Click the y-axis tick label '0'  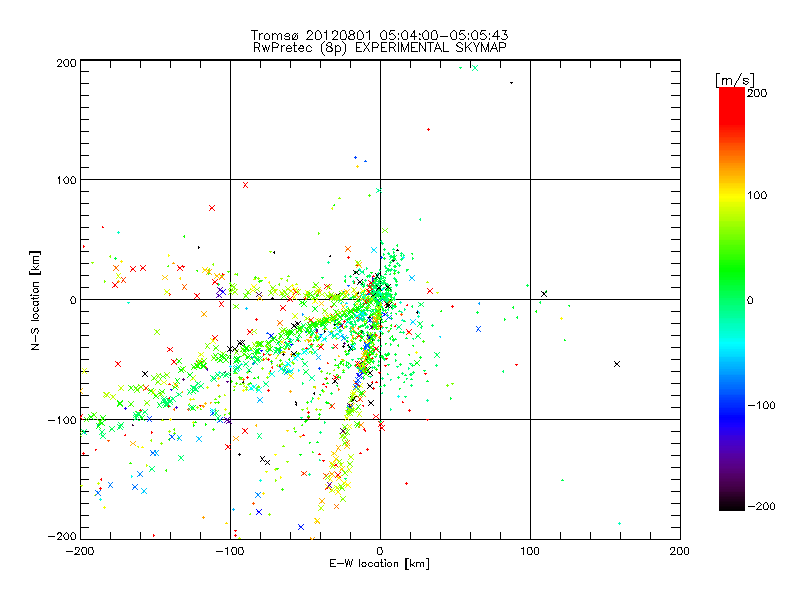pos(73,300)
